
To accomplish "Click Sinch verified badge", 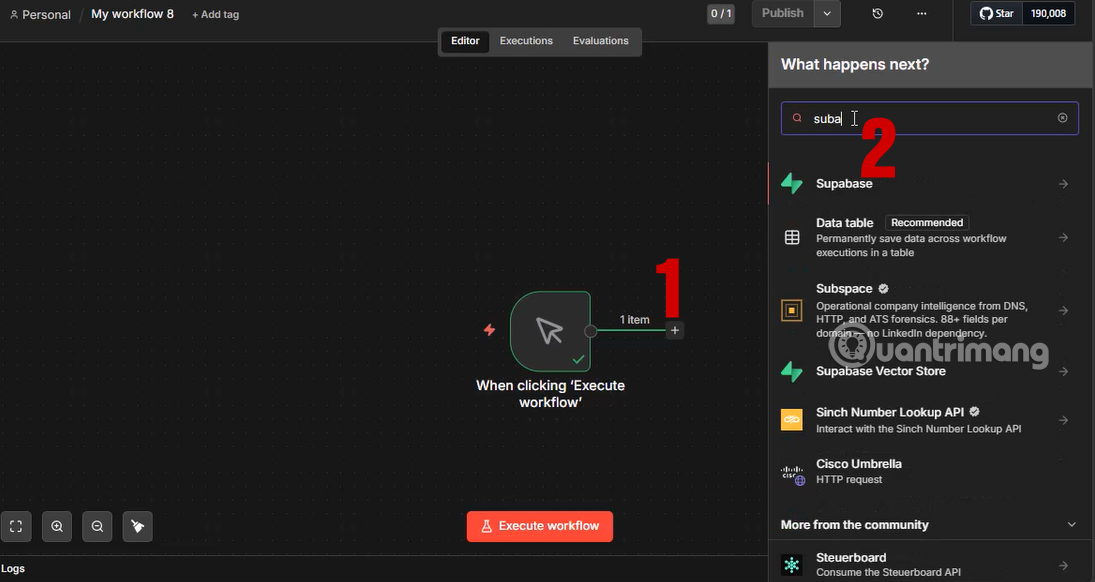I will 974,412.
